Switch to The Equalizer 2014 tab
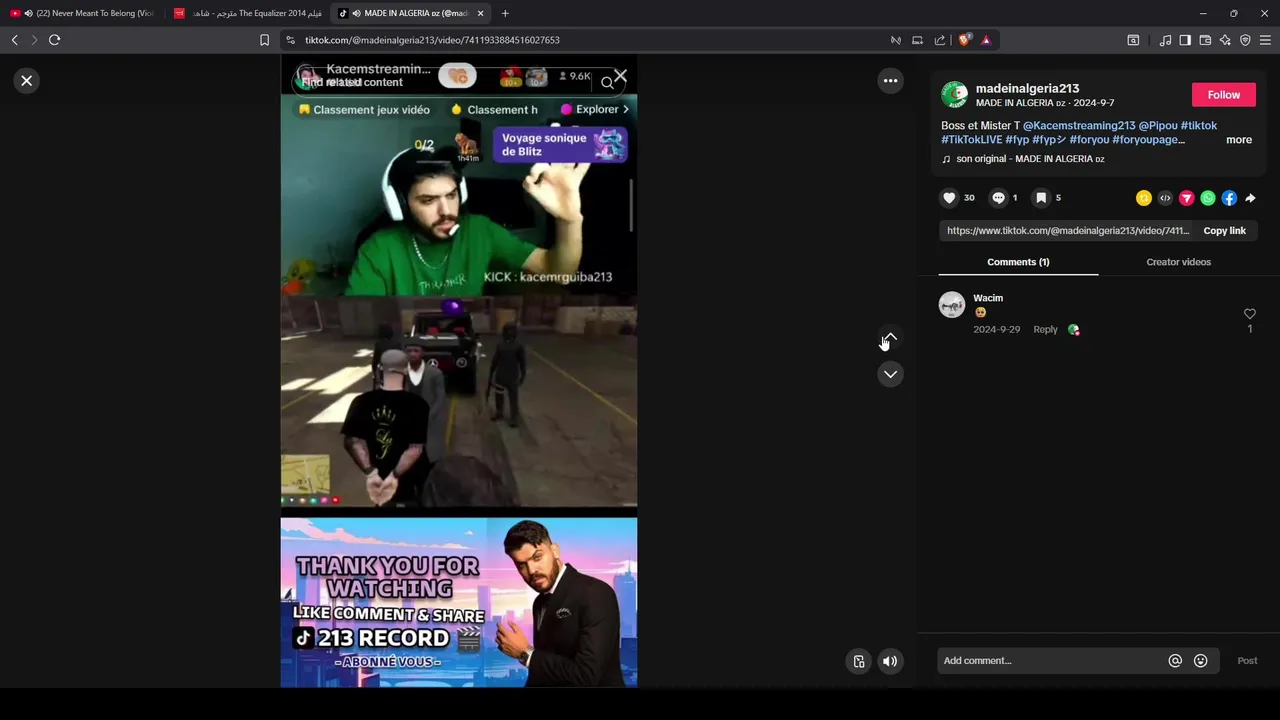The image size is (1280, 720). coord(248,13)
